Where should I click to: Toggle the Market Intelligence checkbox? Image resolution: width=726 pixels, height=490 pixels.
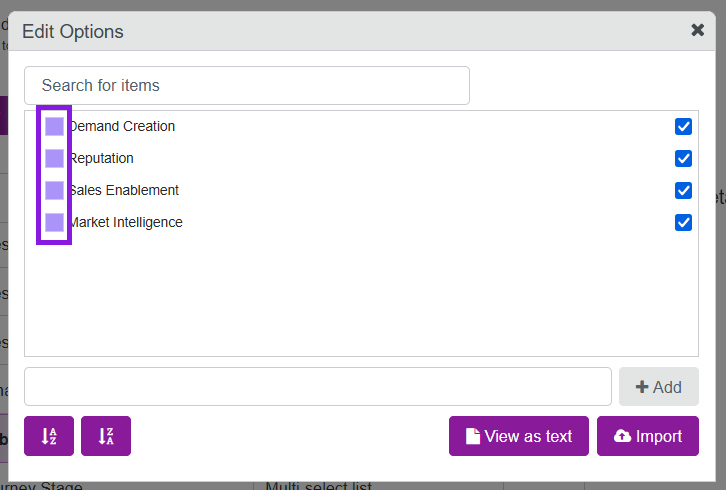click(684, 222)
